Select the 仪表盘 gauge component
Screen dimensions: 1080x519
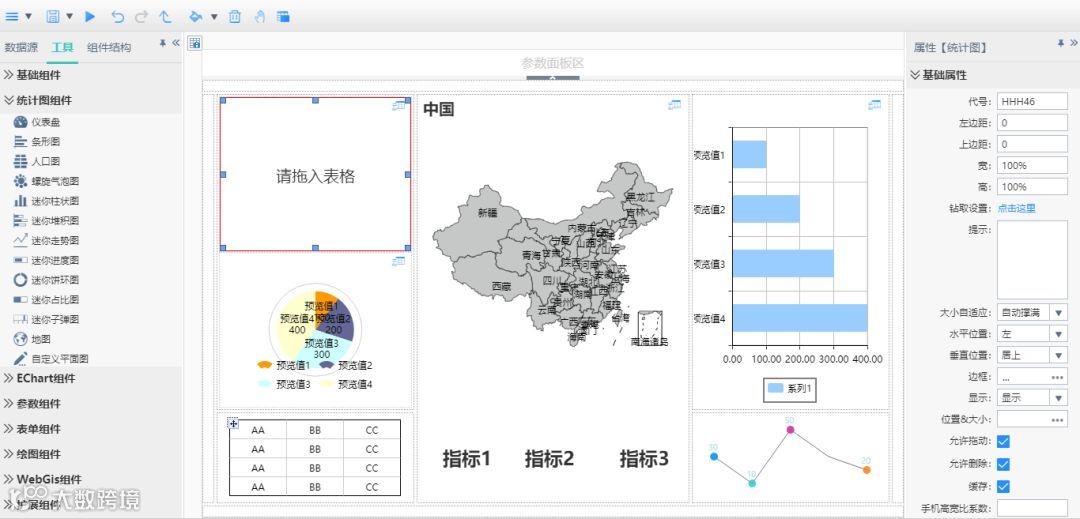click(39, 122)
